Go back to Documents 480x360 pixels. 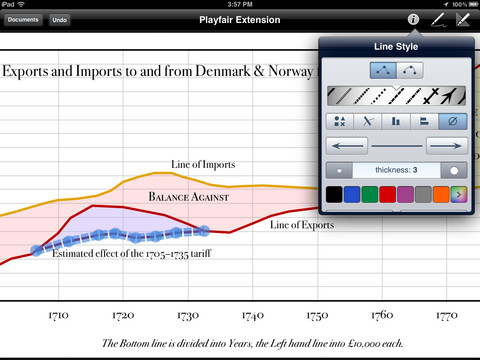[x=23, y=20]
